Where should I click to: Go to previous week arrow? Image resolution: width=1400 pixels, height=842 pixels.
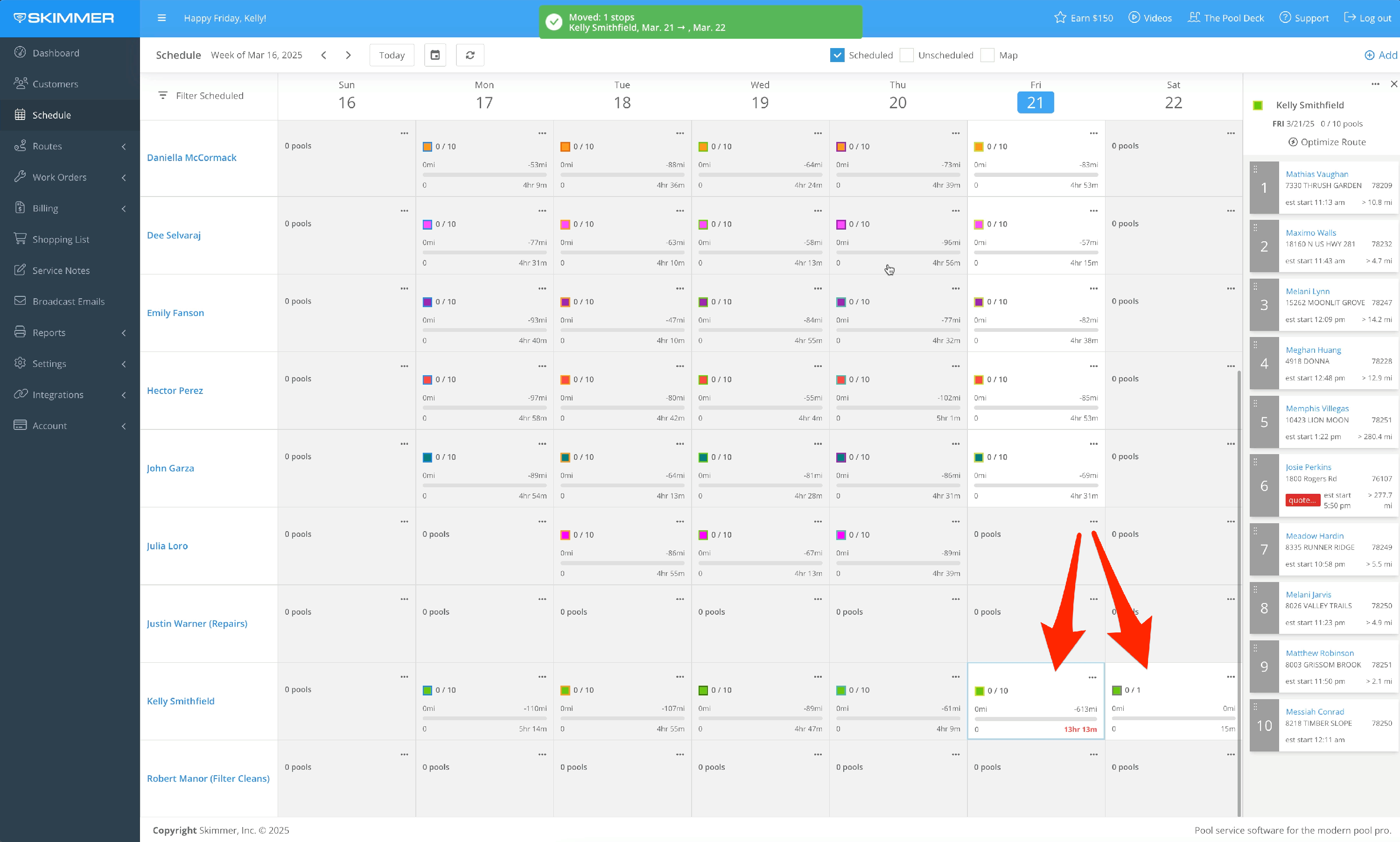point(323,55)
